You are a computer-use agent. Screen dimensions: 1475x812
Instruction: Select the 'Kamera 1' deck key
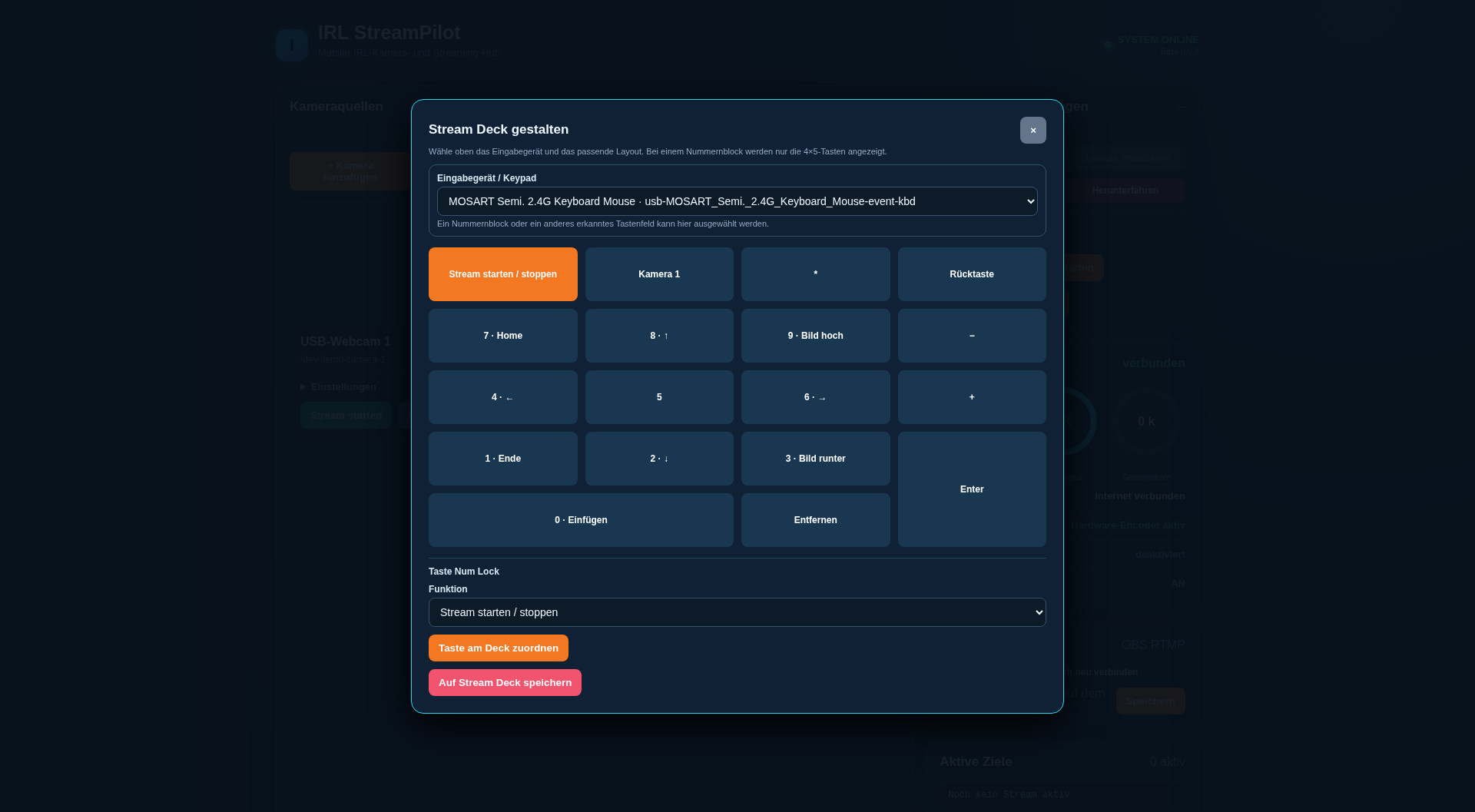[x=659, y=274]
